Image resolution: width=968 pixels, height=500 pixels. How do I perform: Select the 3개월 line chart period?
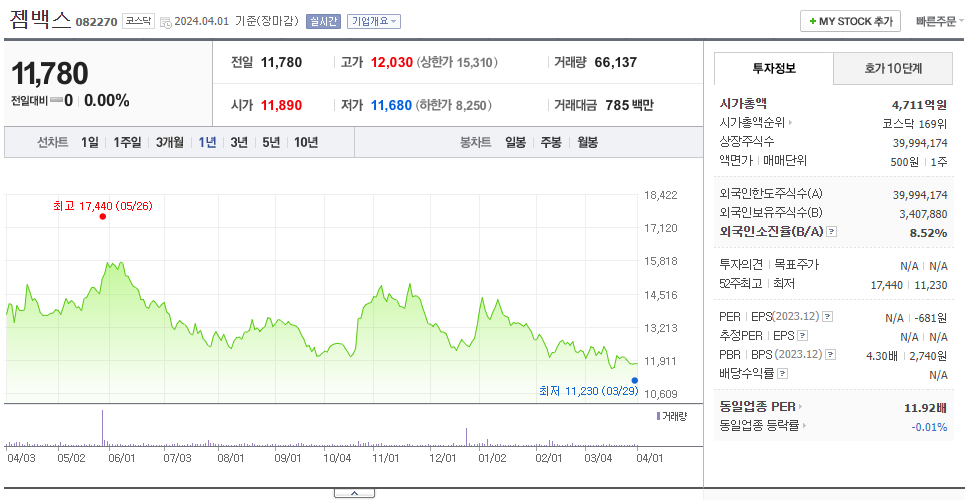point(170,143)
